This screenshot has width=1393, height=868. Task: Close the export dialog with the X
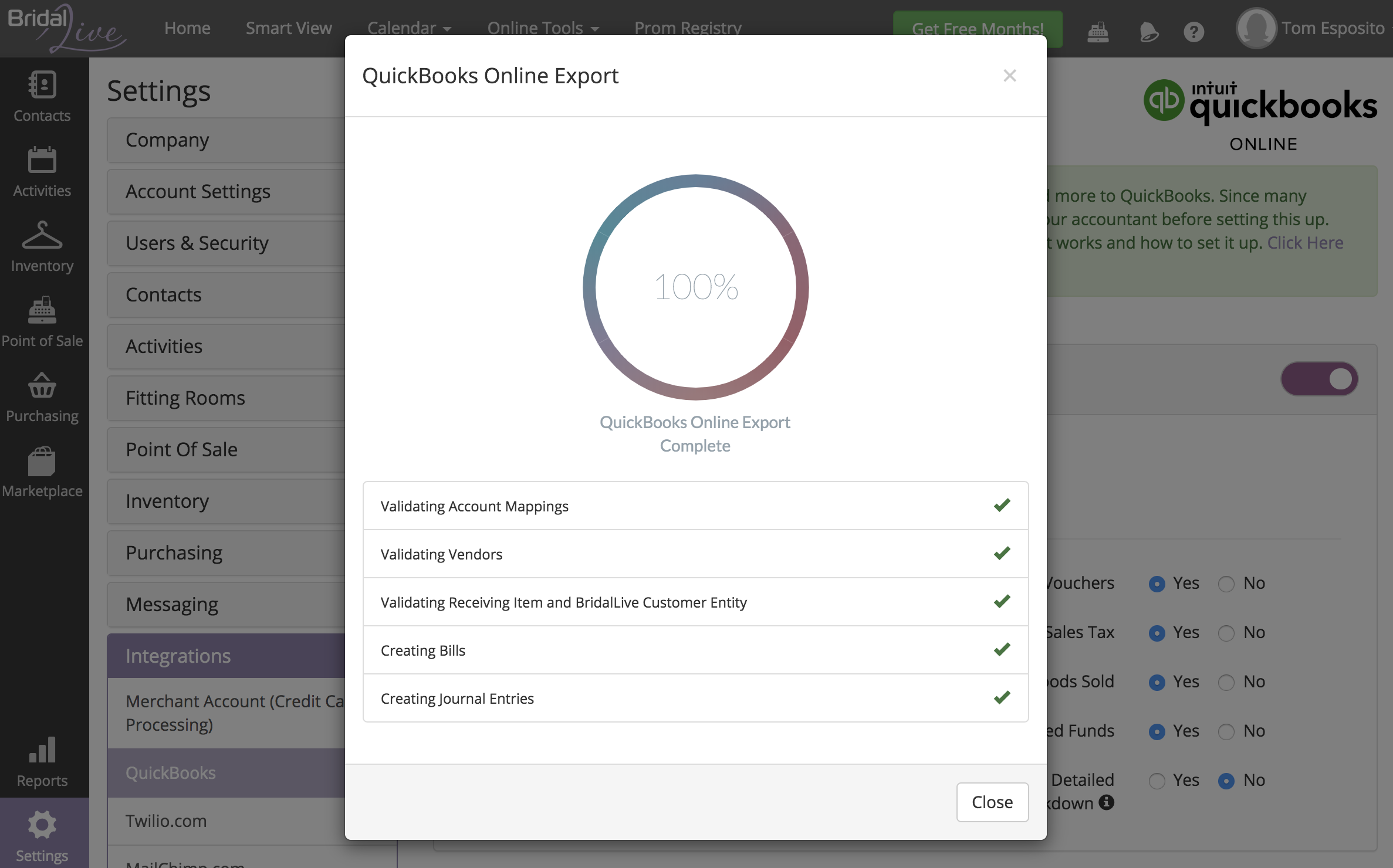pyautogui.click(x=1010, y=76)
